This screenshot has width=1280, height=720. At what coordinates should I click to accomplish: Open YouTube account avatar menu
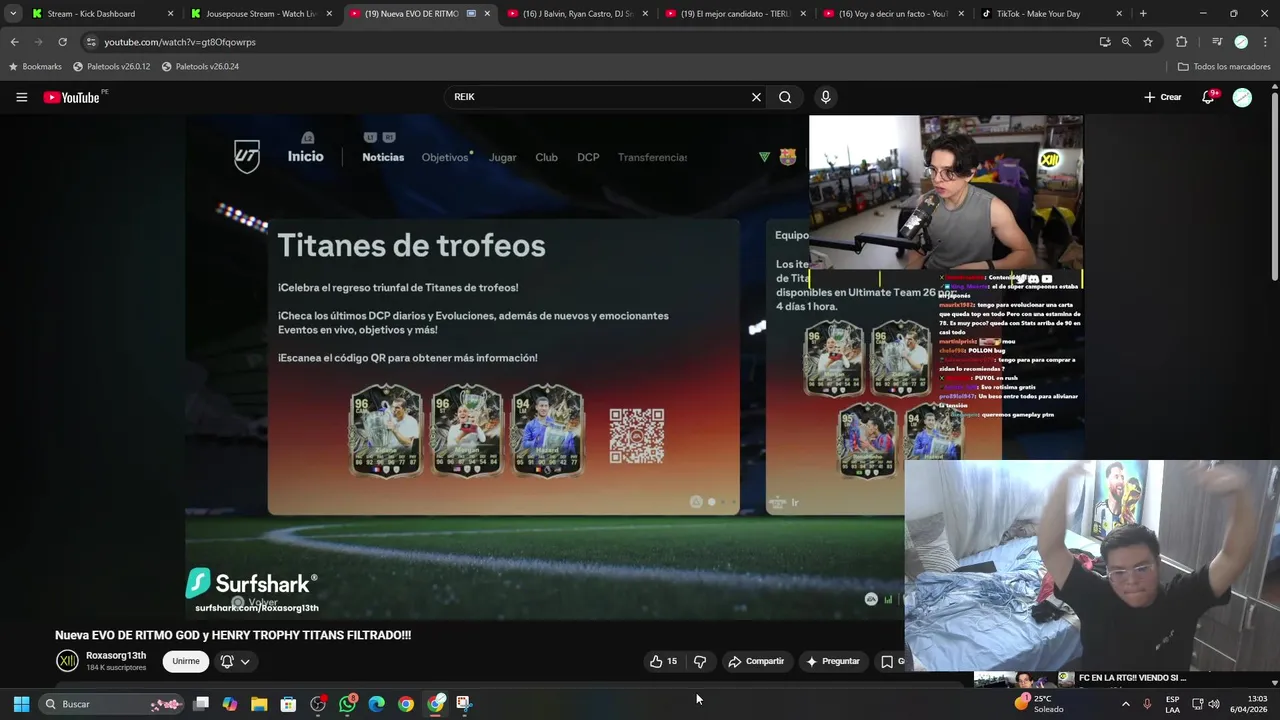(x=1242, y=97)
